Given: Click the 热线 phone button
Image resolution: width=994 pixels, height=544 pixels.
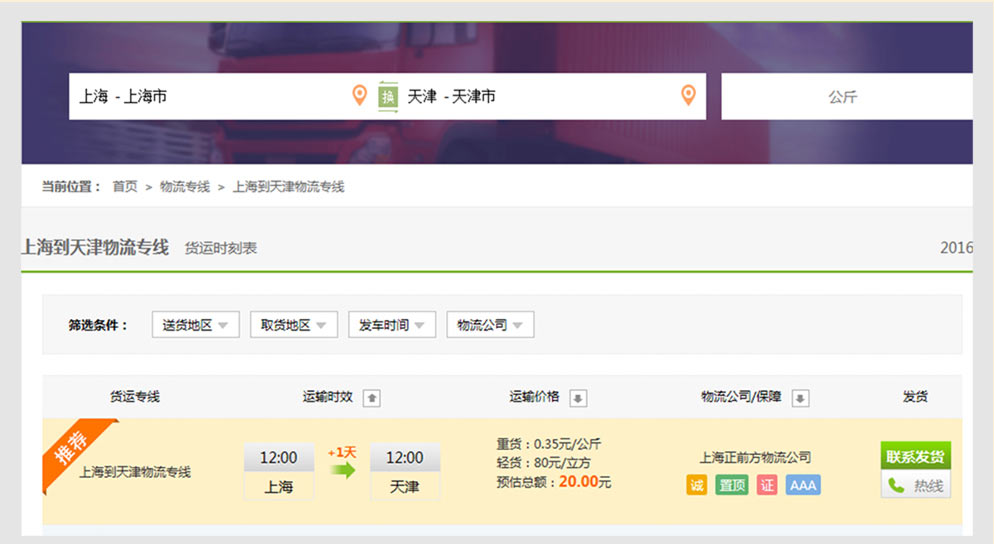Looking at the screenshot, I should click(915, 486).
